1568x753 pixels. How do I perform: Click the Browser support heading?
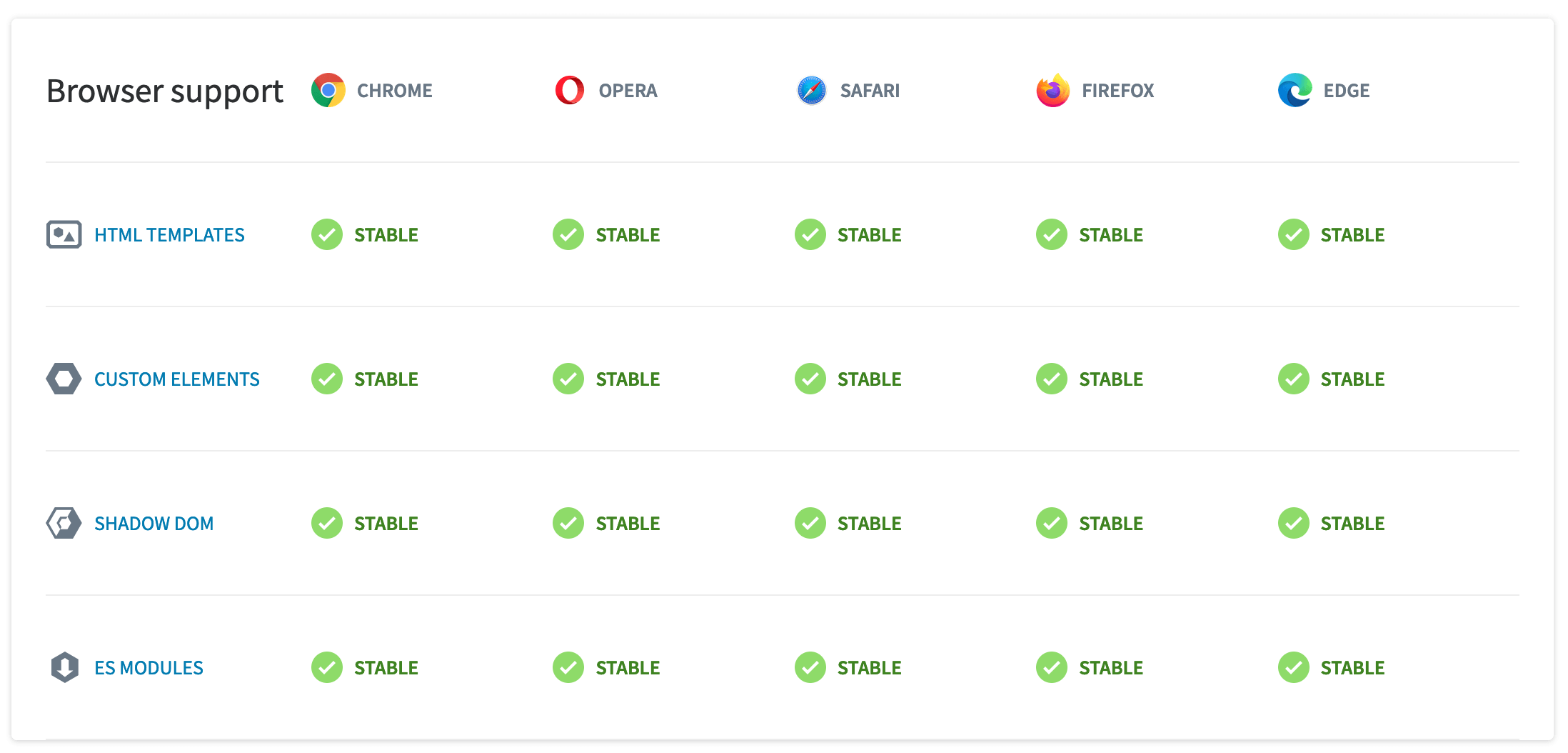pos(165,91)
